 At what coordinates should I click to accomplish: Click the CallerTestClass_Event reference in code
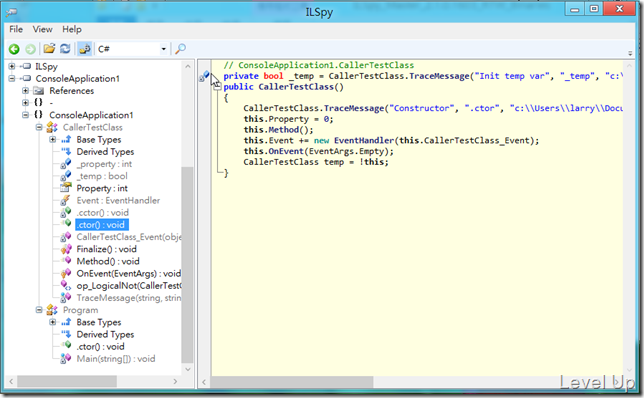476,140
